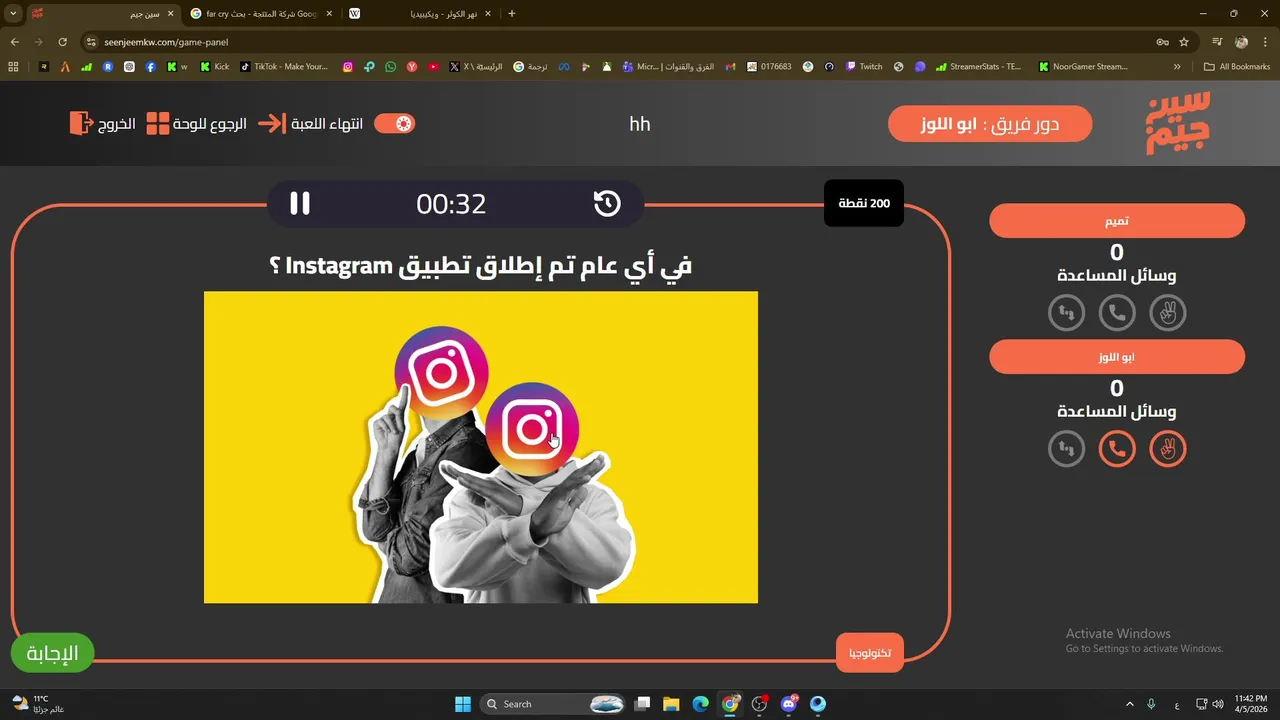The width and height of the screenshot is (1280, 720).
Task: Expand hidden bookmarks with double chevron
Action: click(x=1177, y=67)
